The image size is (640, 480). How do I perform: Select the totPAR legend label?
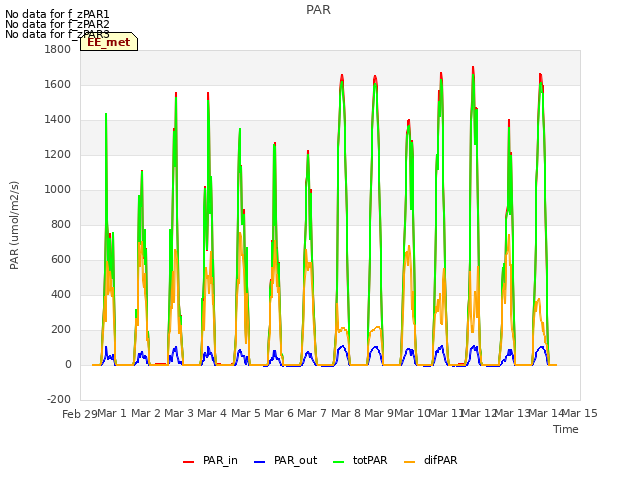[370, 460]
